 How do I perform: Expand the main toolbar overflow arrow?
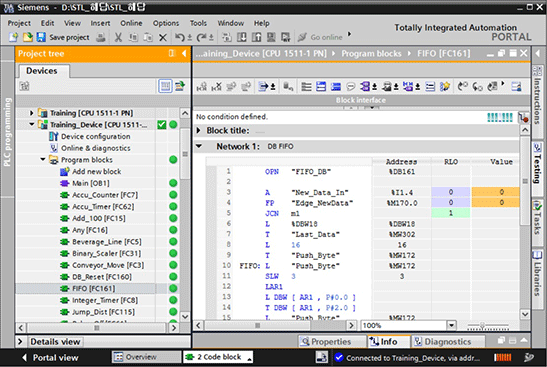point(349,34)
